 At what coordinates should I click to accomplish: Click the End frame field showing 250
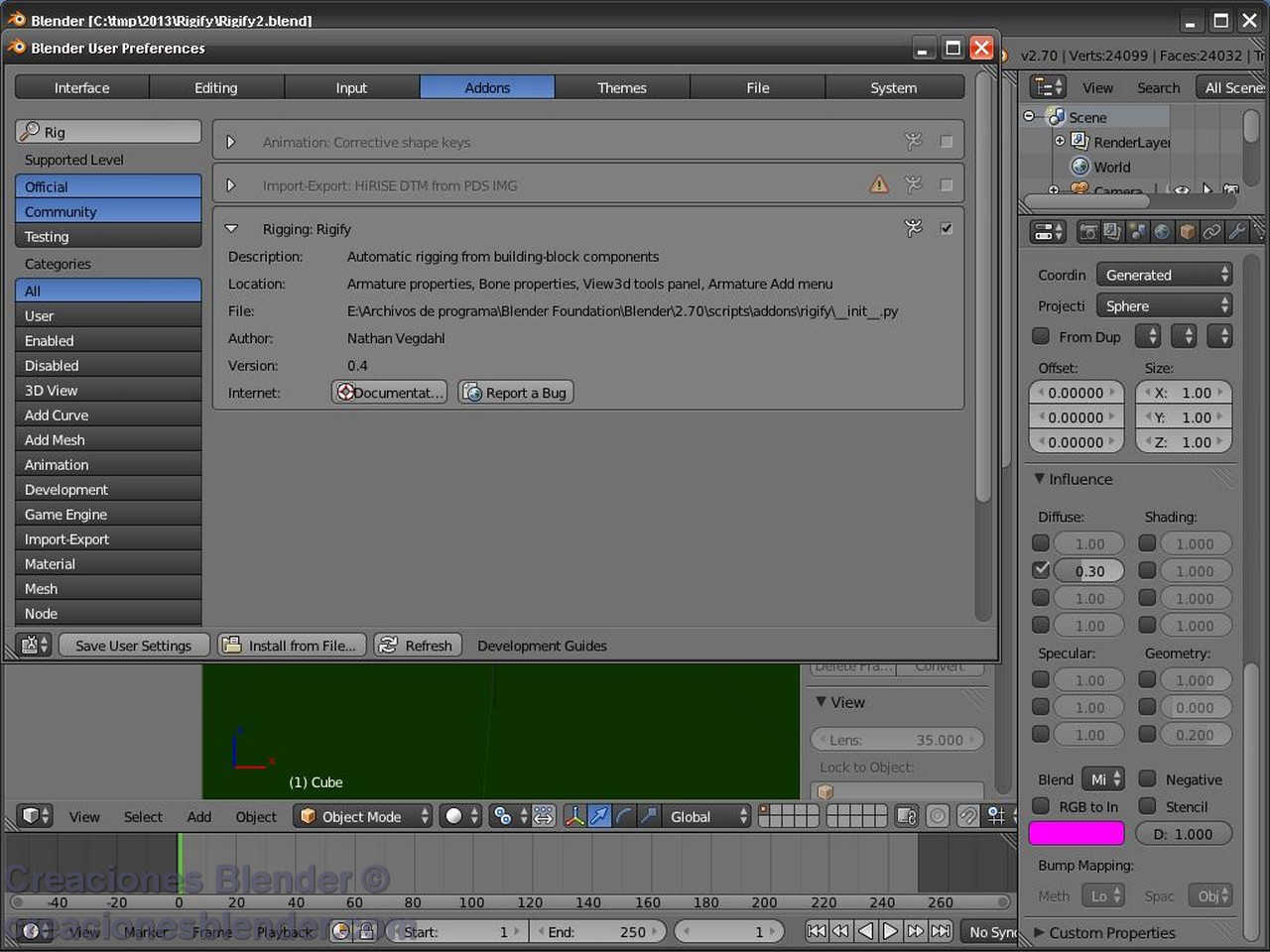pyautogui.click(x=599, y=931)
